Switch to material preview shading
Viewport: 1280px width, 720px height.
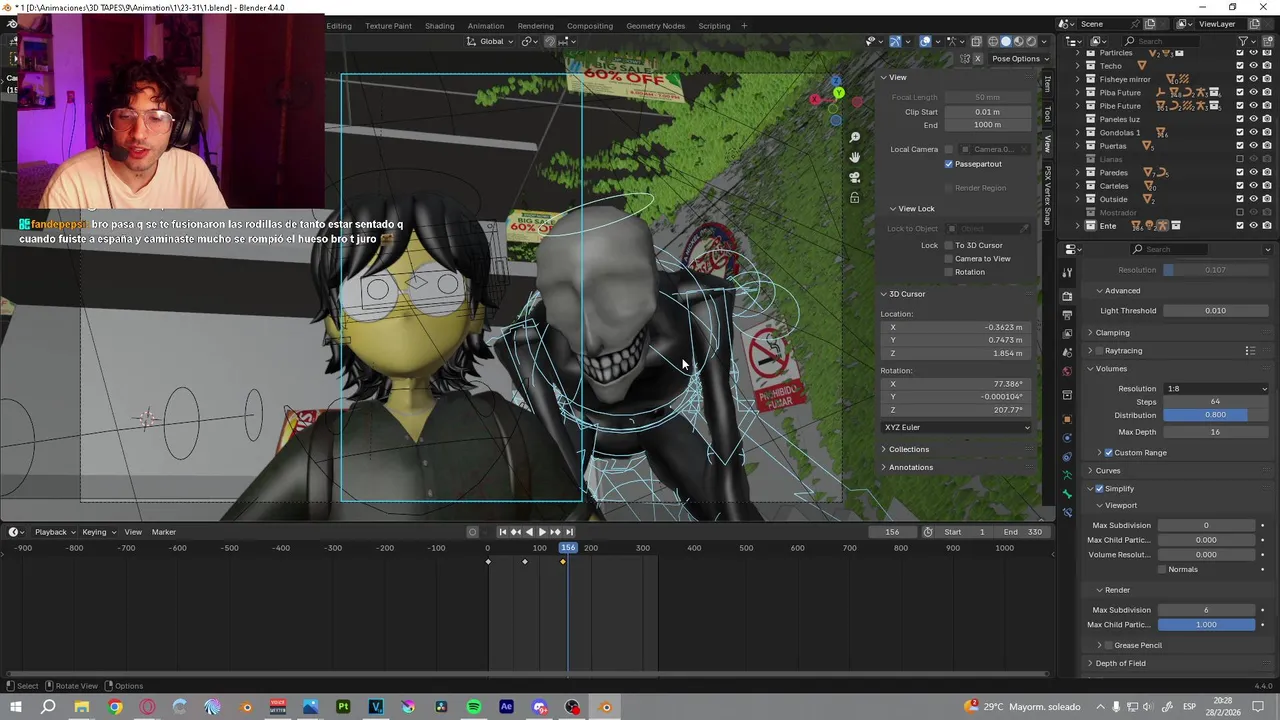[1019, 41]
